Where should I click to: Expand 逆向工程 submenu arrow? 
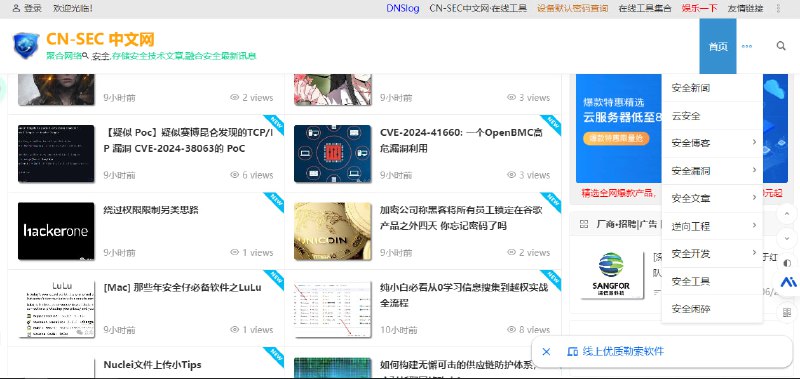(754, 225)
